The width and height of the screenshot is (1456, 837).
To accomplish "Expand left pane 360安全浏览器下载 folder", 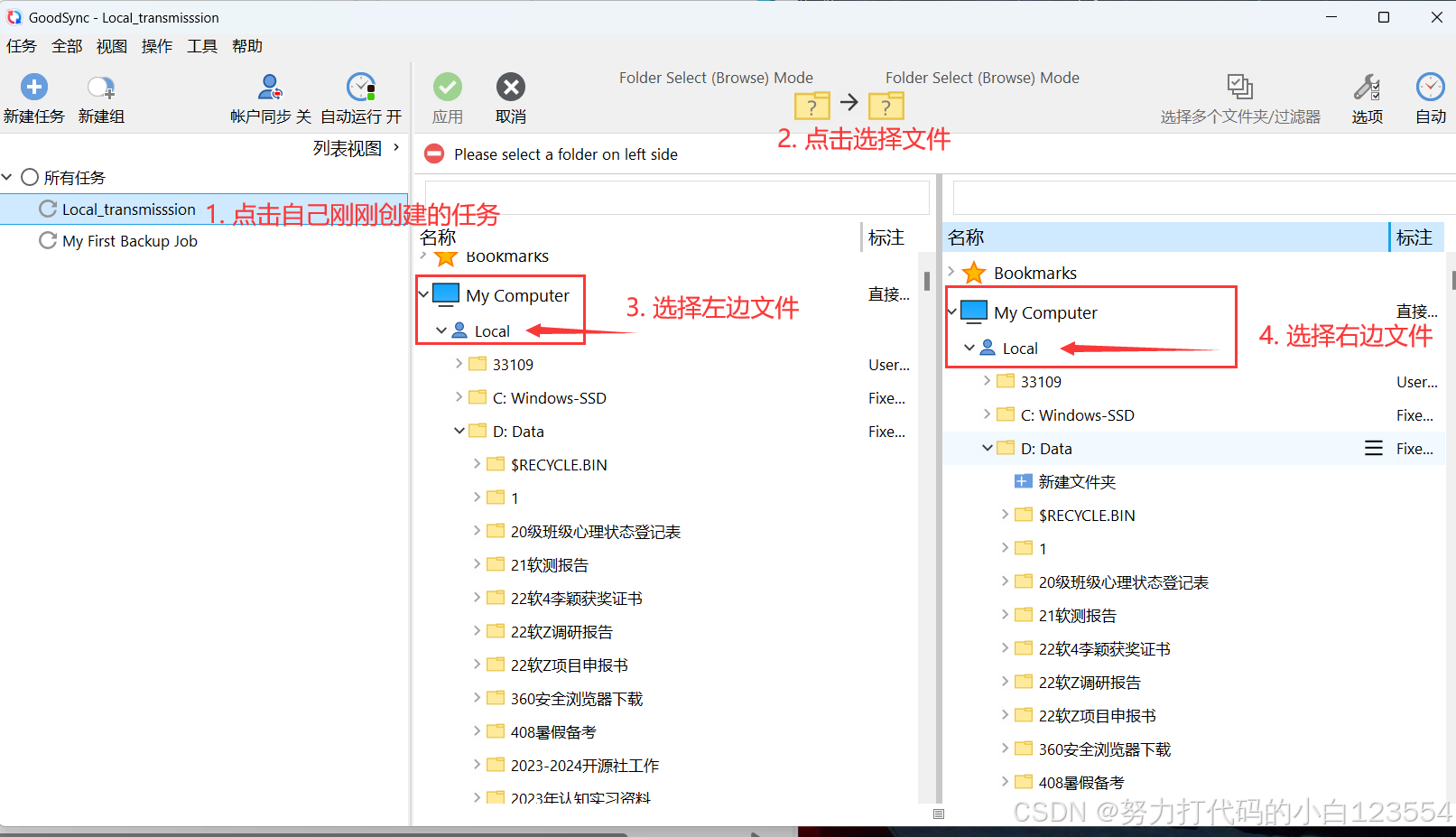I will [477, 697].
